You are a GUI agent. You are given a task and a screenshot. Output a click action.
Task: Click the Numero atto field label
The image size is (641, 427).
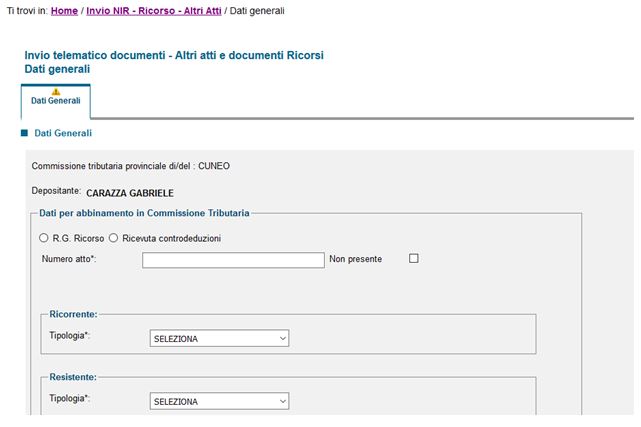69,259
